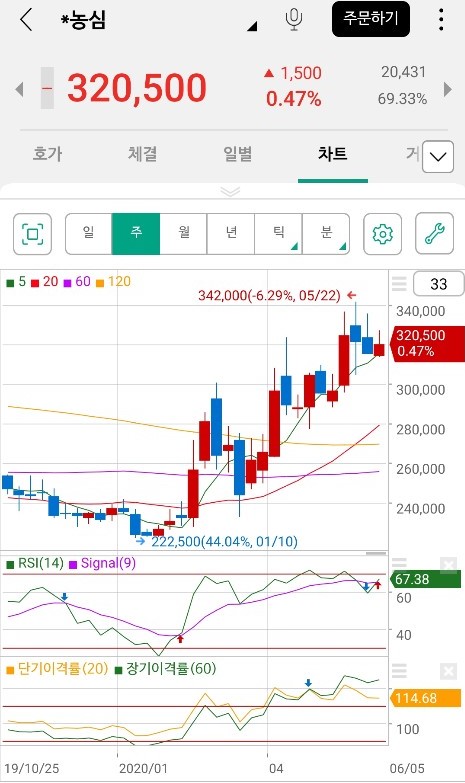Tap the volume figure 20,431

(404, 72)
